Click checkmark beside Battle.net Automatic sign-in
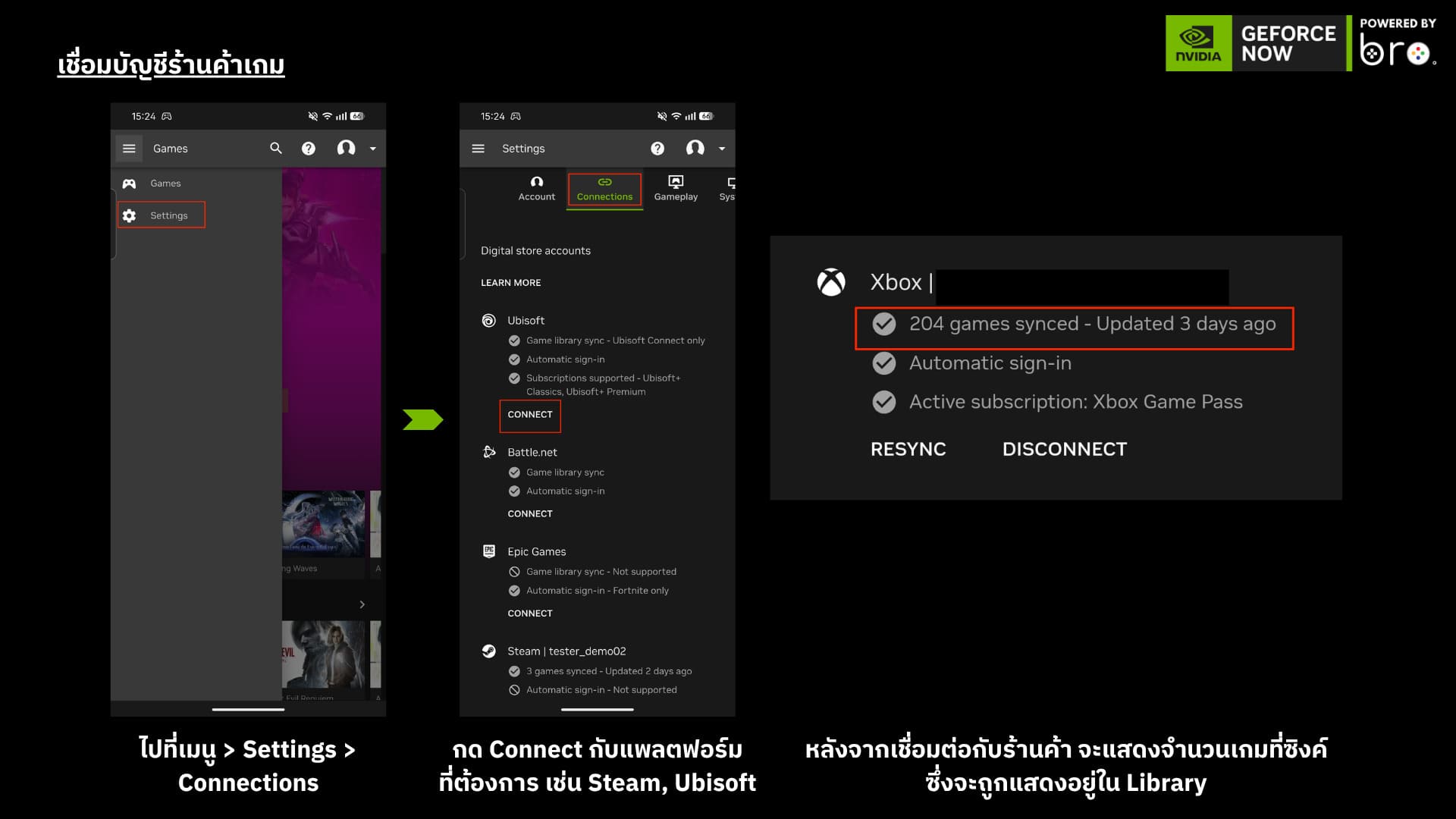The image size is (1456, 819). click(514, 491)
